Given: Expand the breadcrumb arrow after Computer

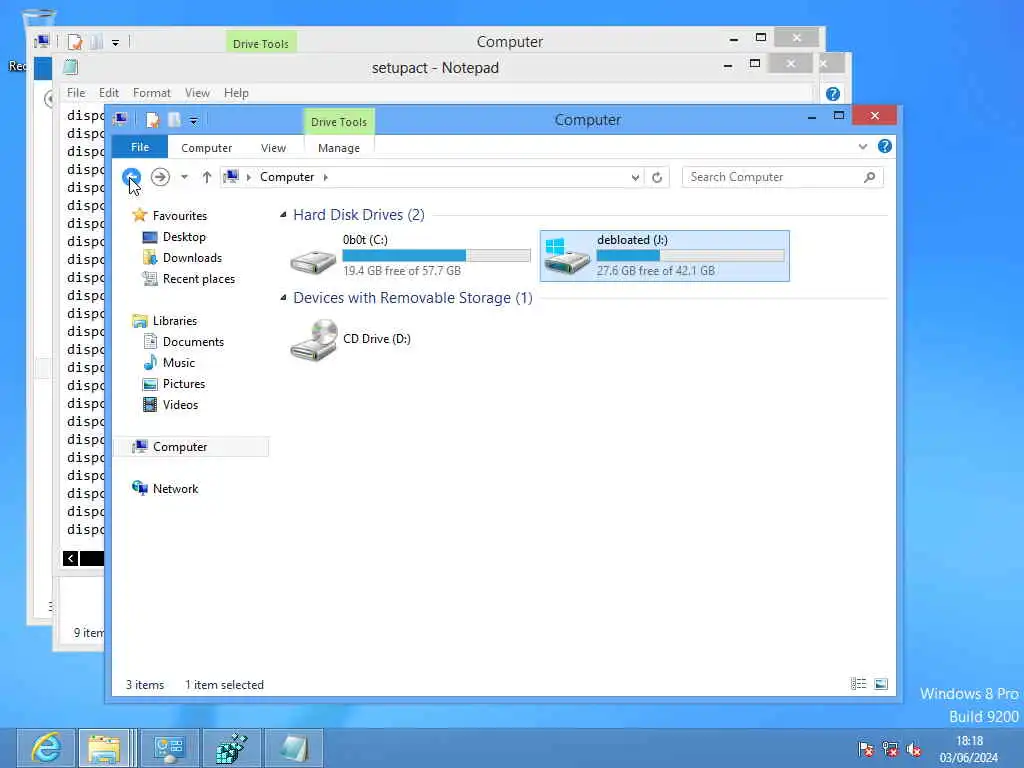Looking at the screenshot, I should click(x=325, y=177).
